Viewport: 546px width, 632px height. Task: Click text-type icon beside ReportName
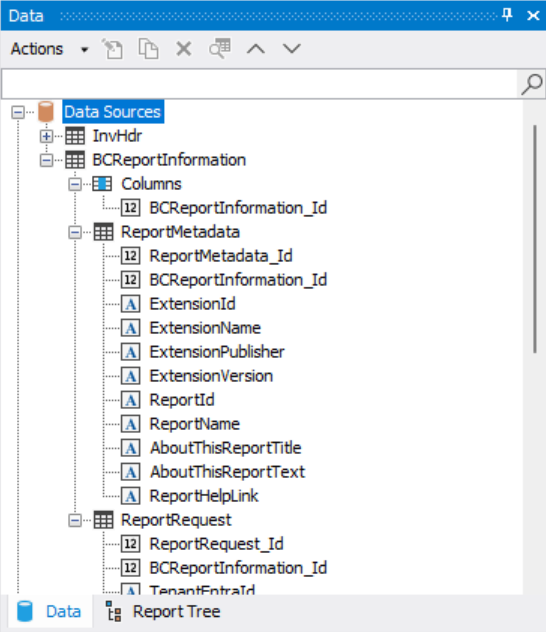tap(131, 424)
